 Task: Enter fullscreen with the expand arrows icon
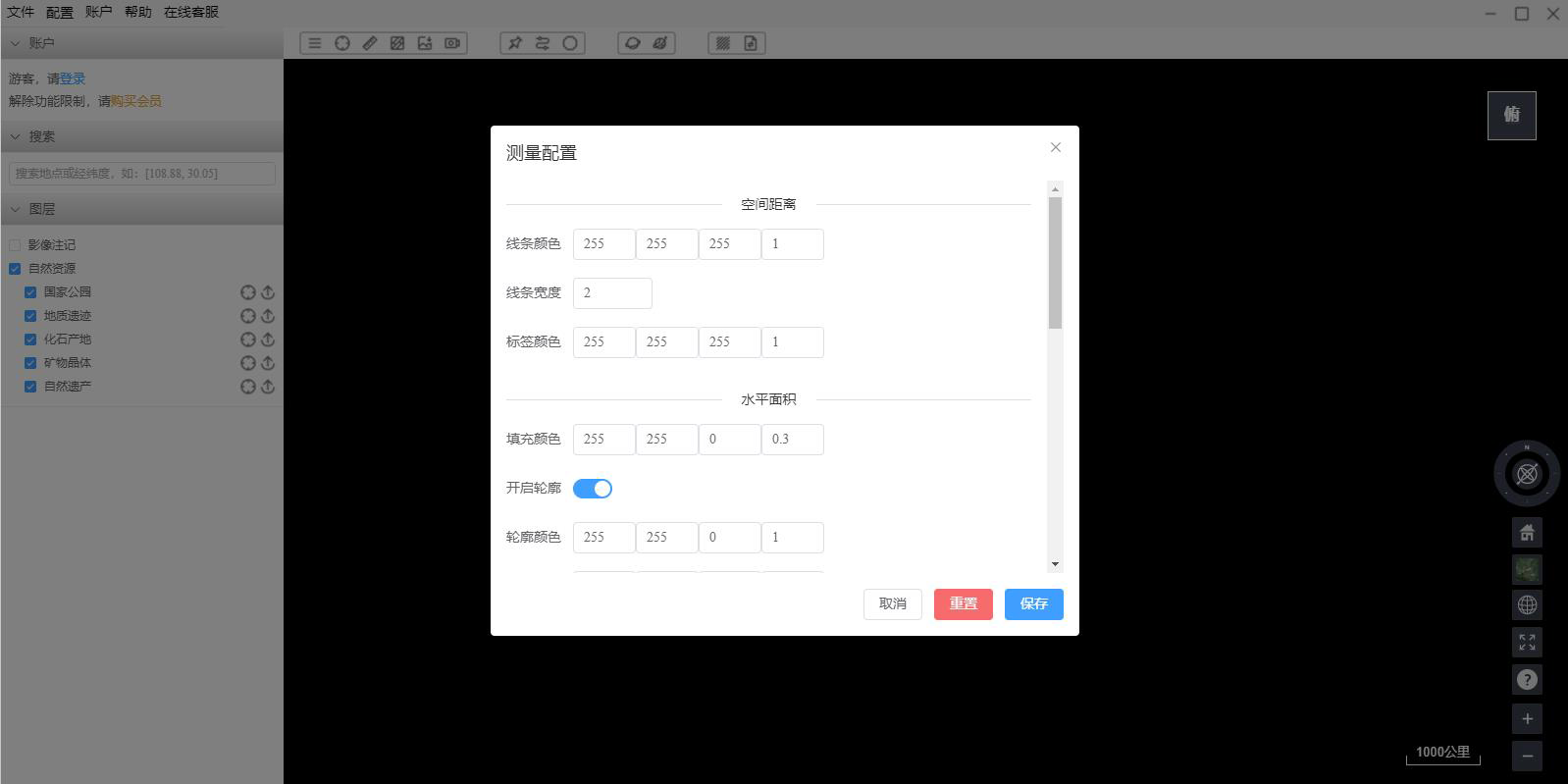pos(1527,643)
